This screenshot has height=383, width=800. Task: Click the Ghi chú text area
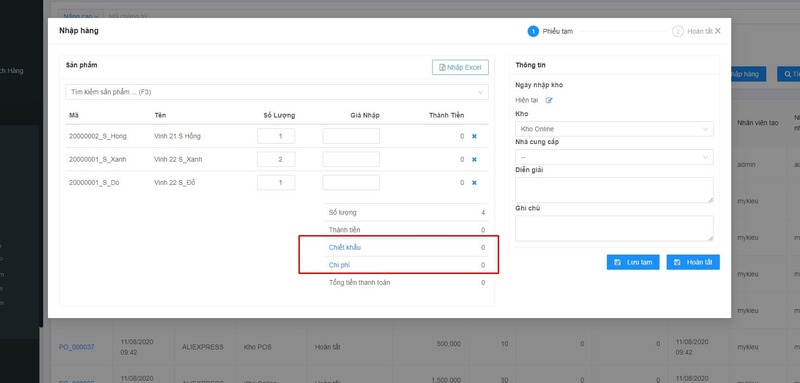(x=614, y=228)
